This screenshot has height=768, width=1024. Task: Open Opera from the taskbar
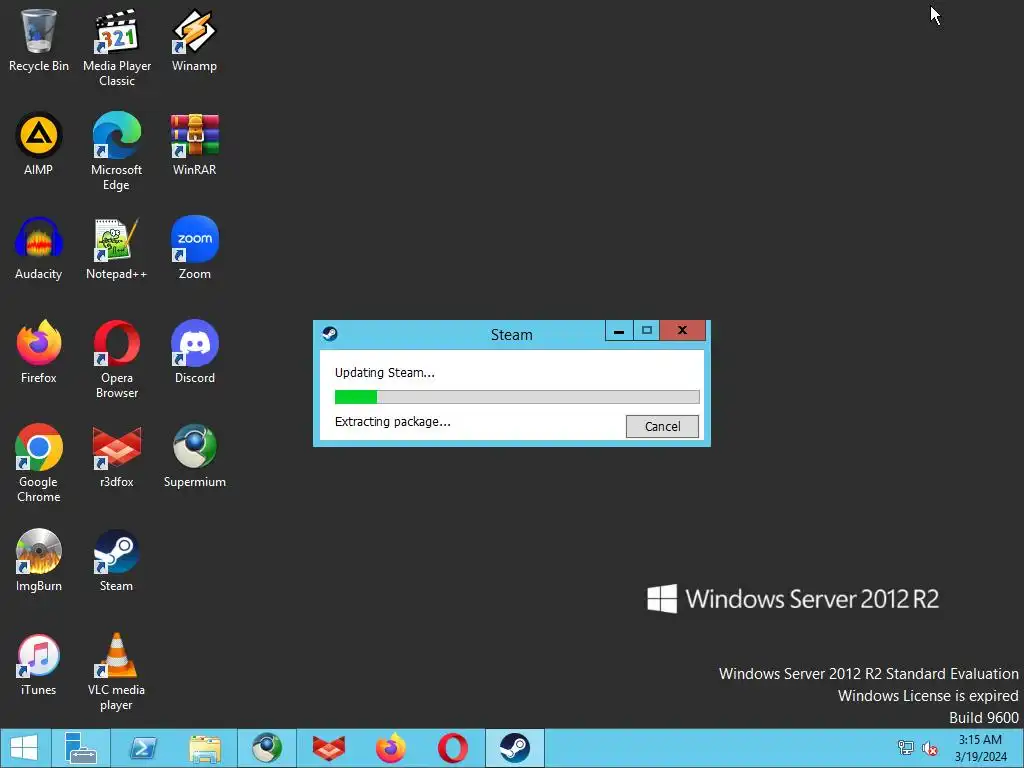tap(453, 748)
